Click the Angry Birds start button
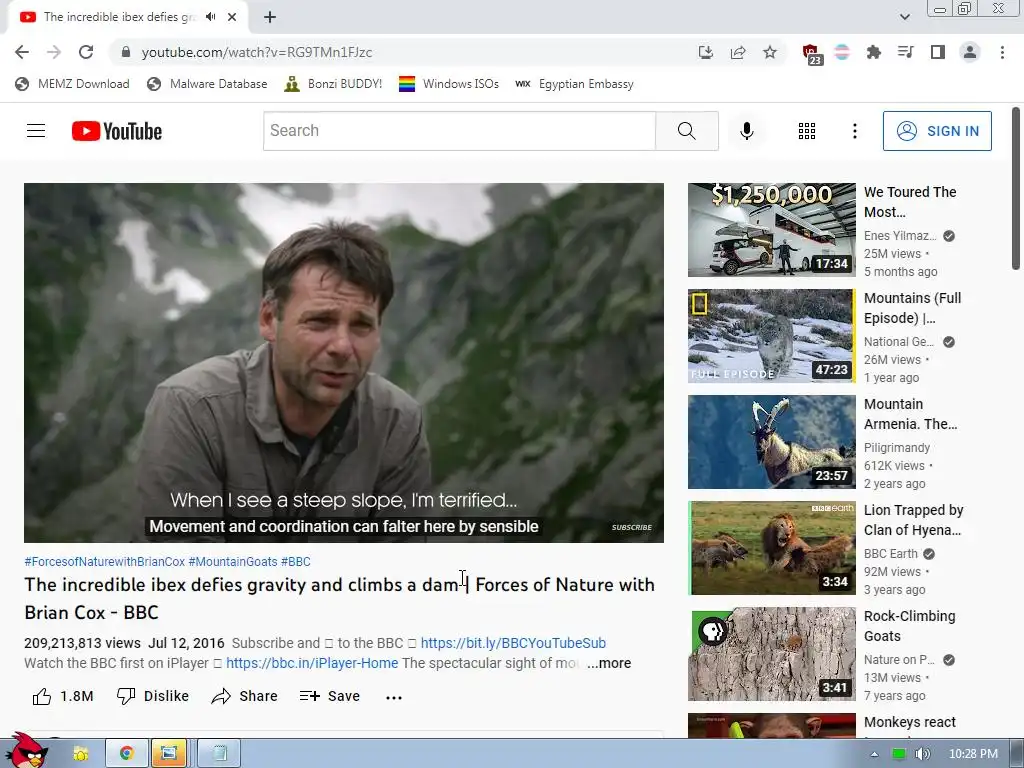Screen dimensions: 1024x768 click(26, 751)
